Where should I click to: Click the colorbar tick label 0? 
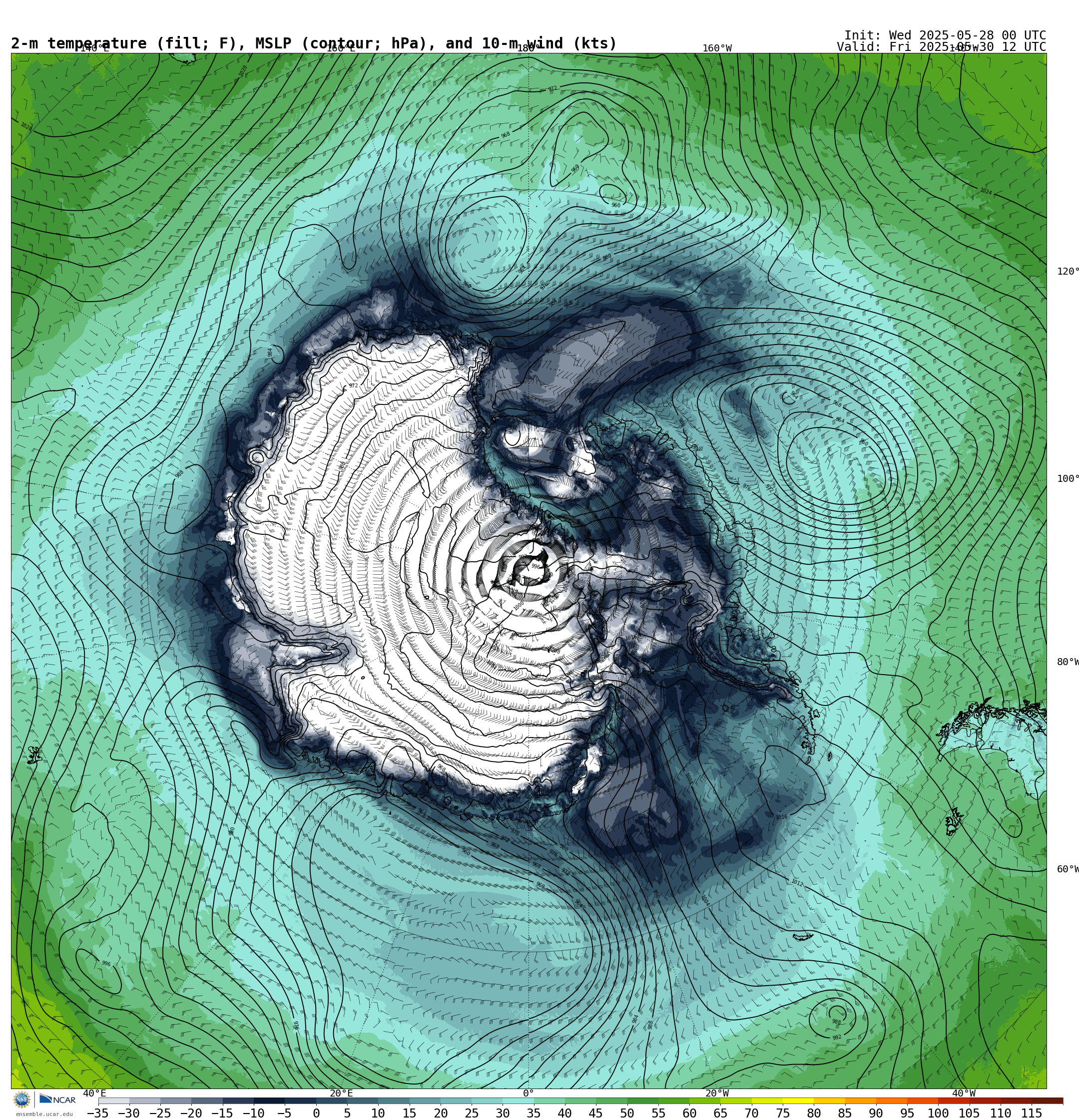[x=316, y=1113]
